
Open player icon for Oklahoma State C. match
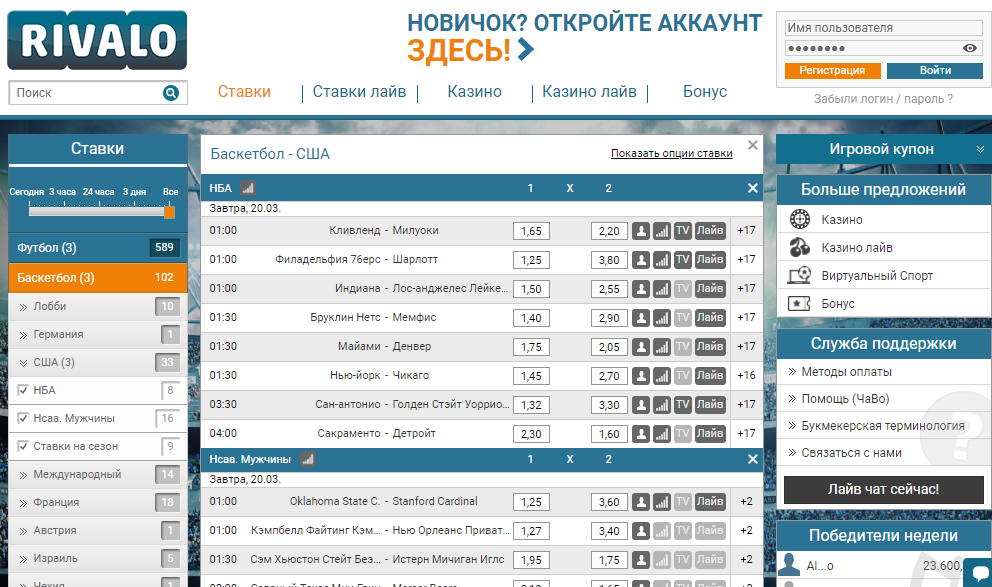coord(641,502)
